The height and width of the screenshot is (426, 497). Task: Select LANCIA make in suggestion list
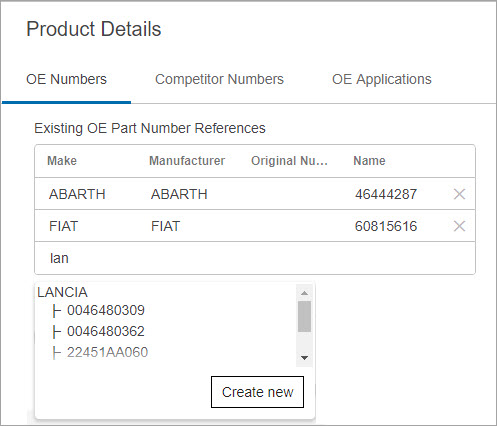62,292
